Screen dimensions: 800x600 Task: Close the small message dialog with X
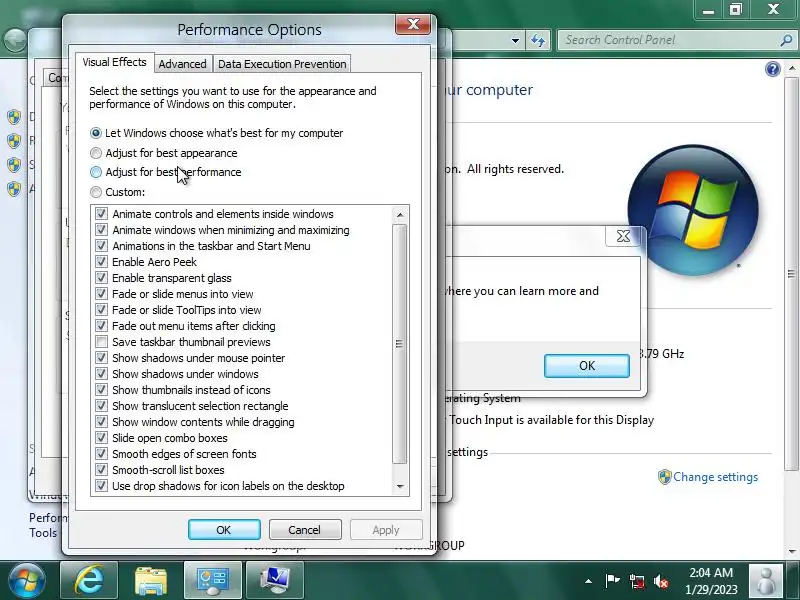[623, 236]
